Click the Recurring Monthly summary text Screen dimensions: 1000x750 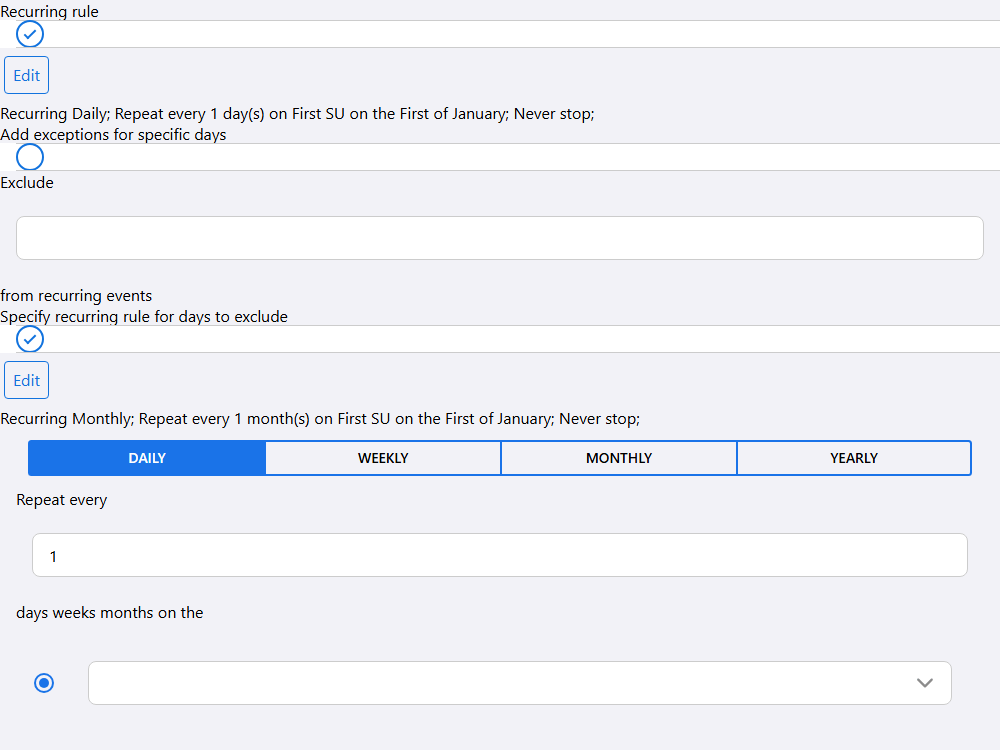coord(320,419)
